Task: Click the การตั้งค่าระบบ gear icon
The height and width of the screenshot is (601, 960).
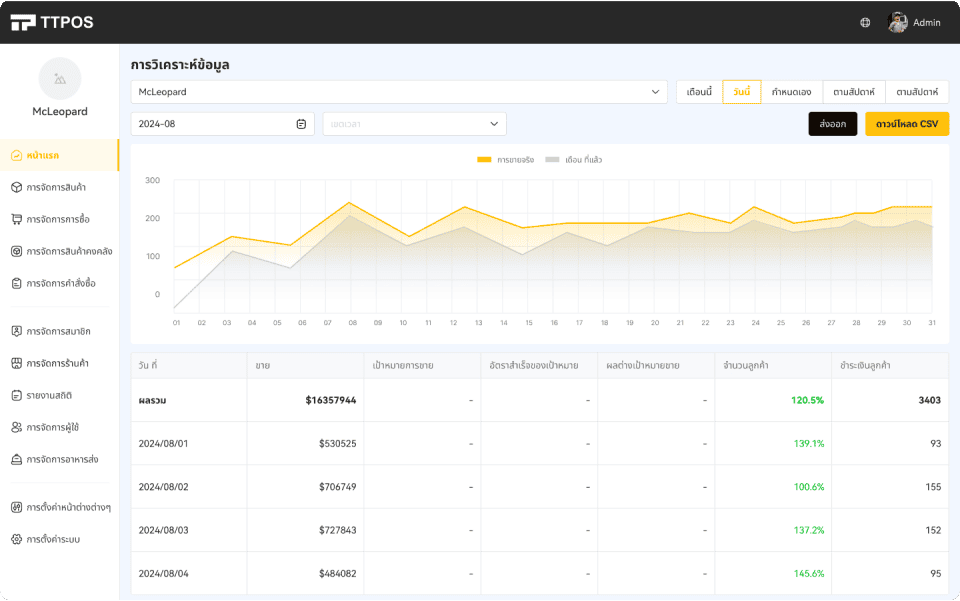Action: 17,539
